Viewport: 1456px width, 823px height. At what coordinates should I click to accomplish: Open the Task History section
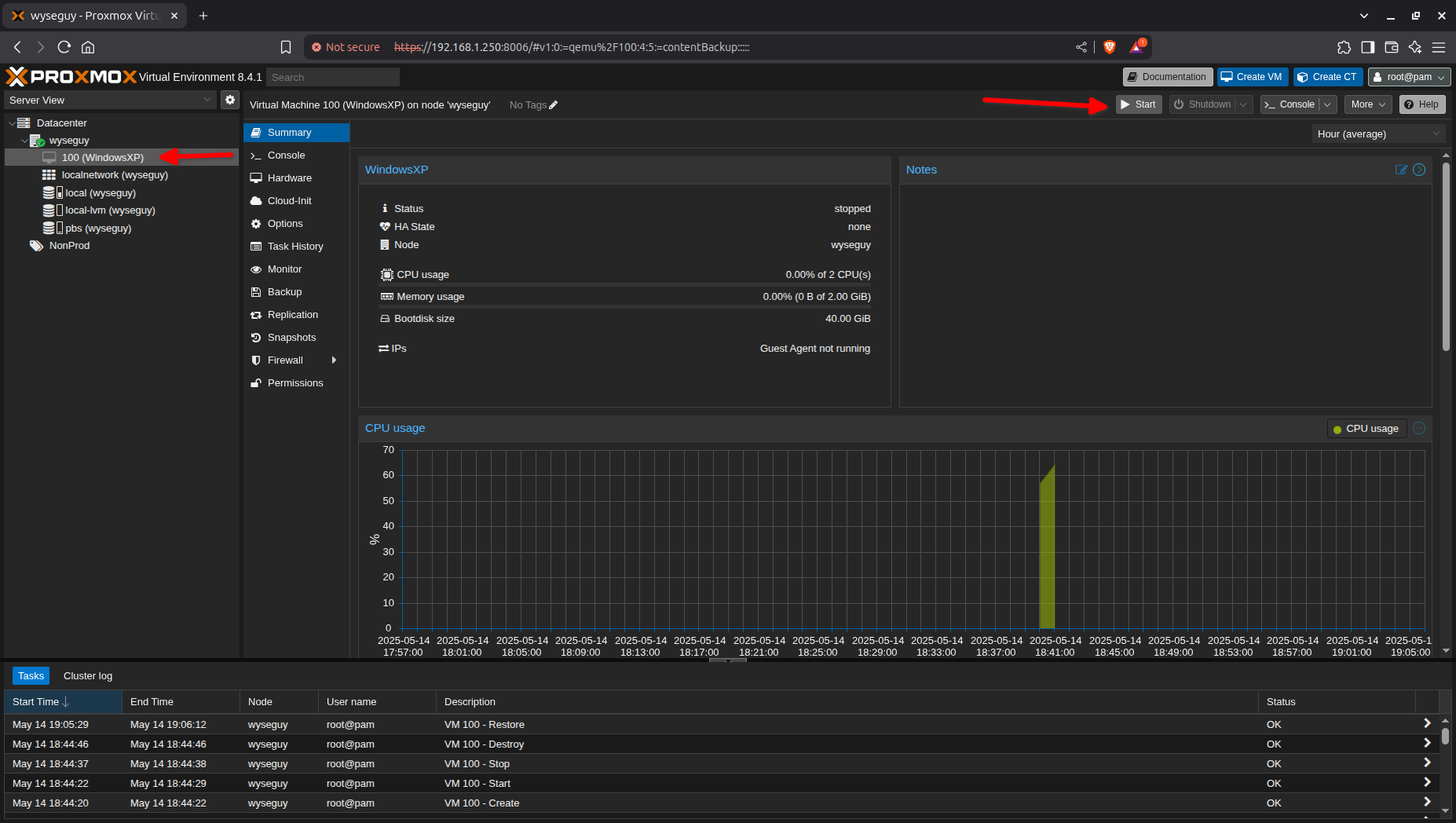point(296,247)
